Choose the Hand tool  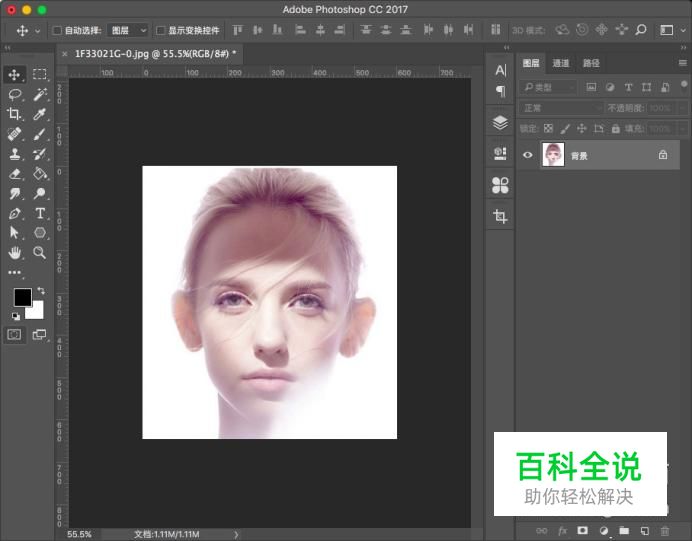(15, 252)
